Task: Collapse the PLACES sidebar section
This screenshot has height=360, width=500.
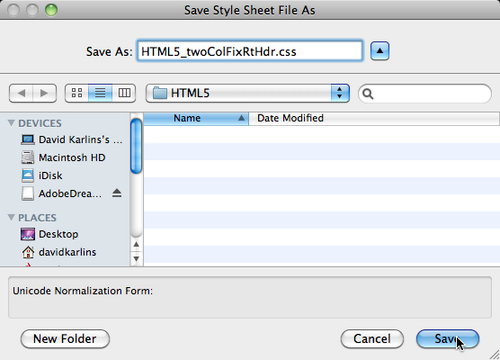Action: pyautogui.click(x=11, y=217)
